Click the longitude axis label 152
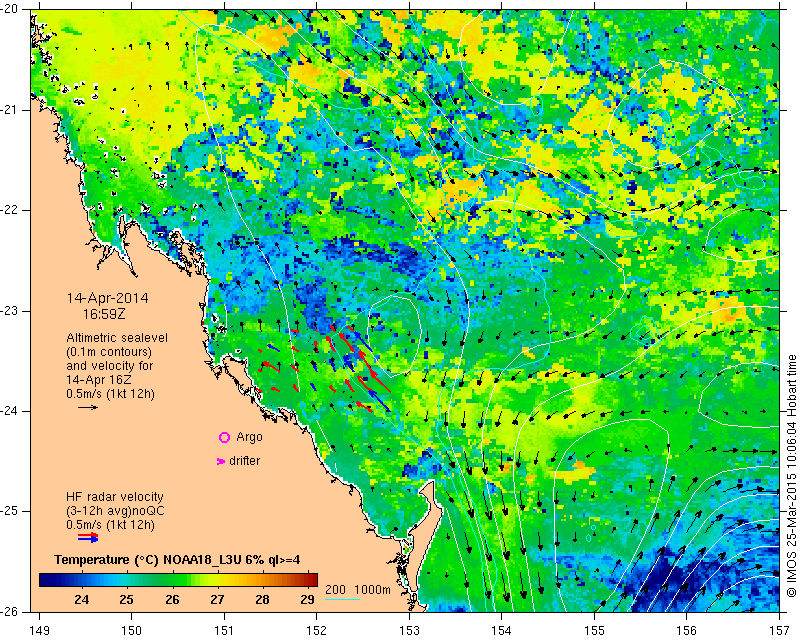800x640 pixels. tap(316, 631)
